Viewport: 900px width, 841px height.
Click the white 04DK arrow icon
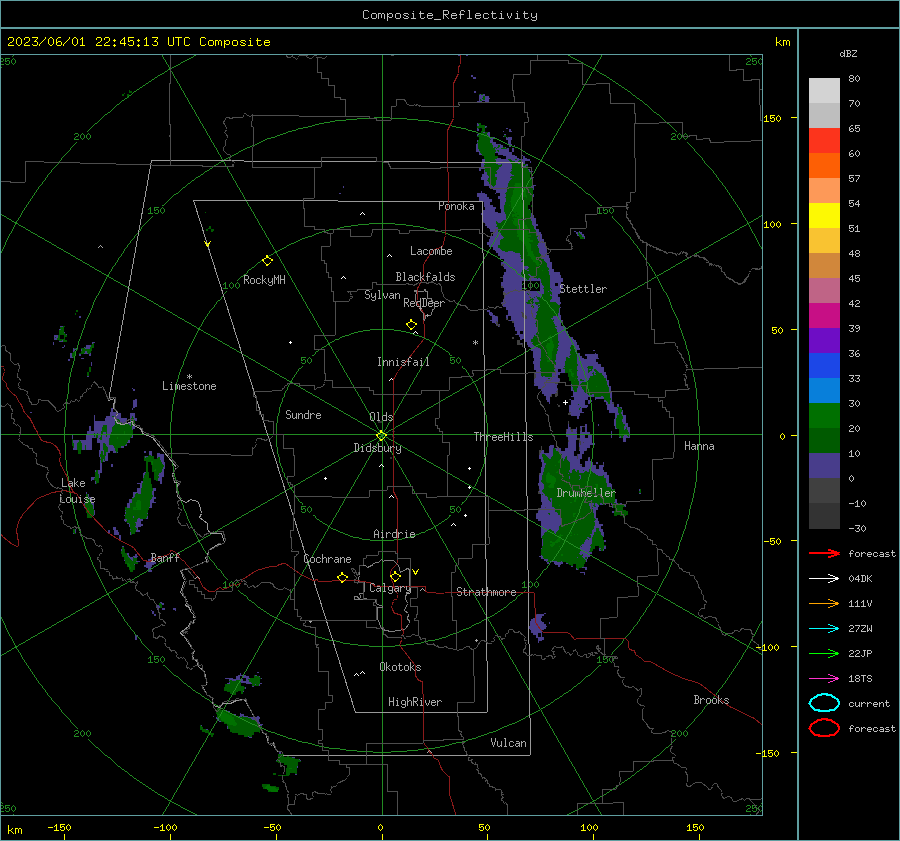point(824,579)
